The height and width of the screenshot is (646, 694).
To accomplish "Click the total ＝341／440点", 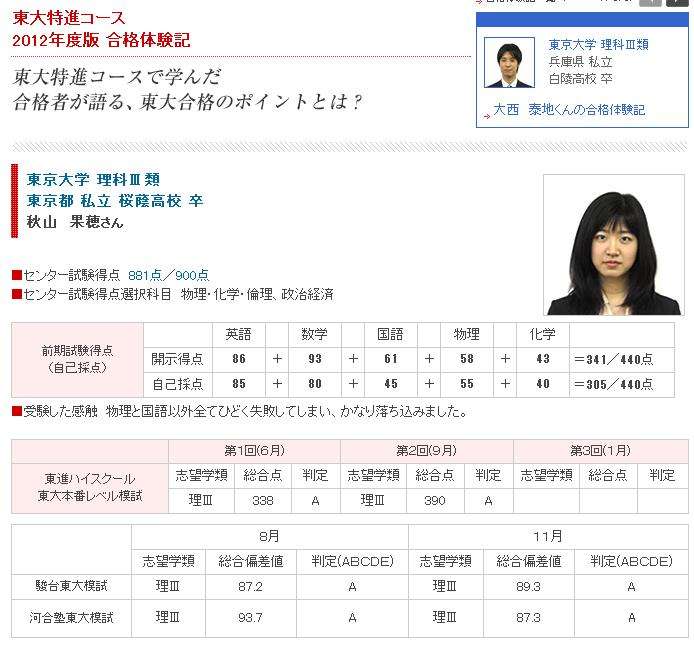I will tap(613, 359).
